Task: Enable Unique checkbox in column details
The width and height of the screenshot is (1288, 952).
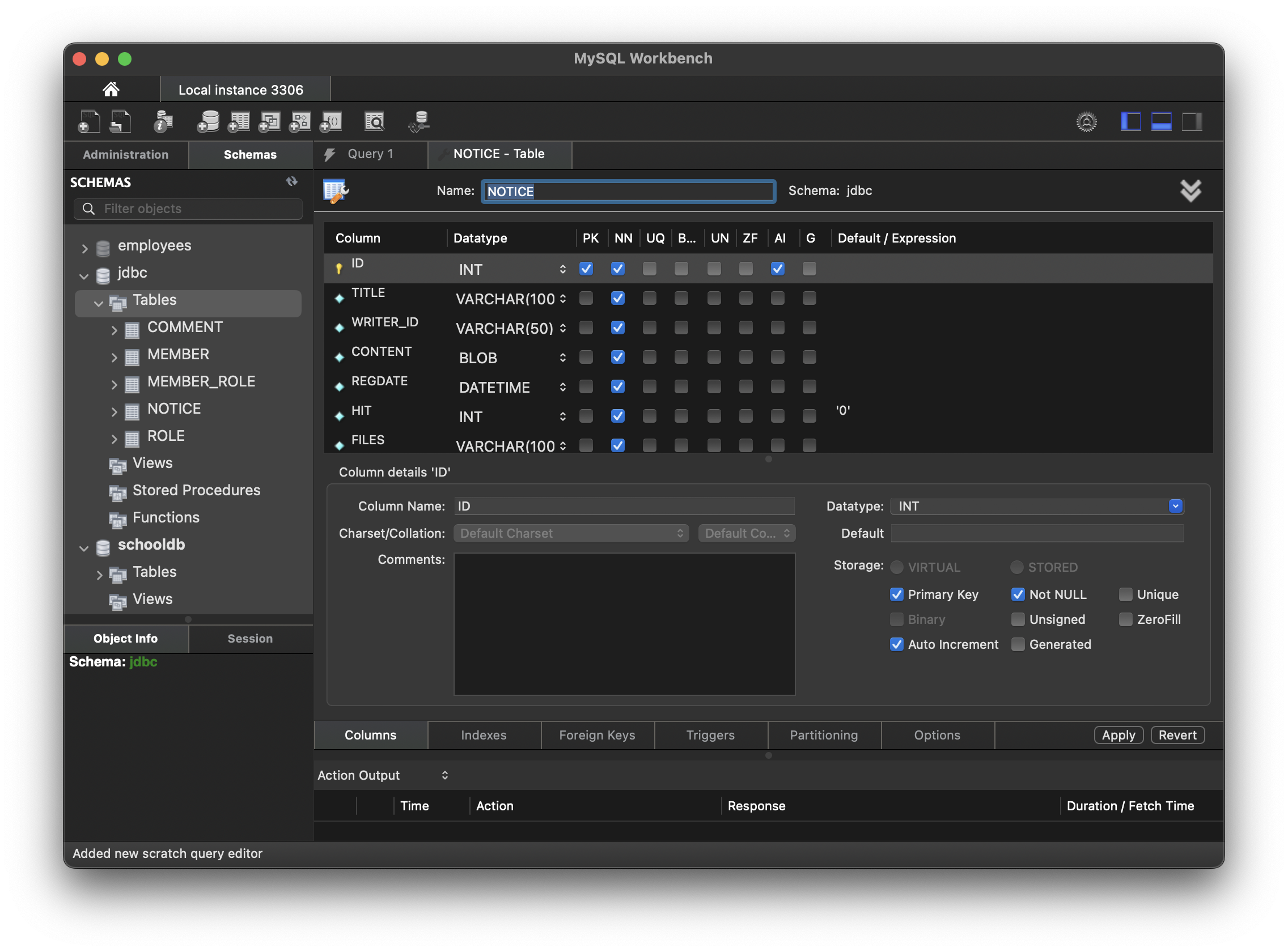Action: tap(1125, 594)
